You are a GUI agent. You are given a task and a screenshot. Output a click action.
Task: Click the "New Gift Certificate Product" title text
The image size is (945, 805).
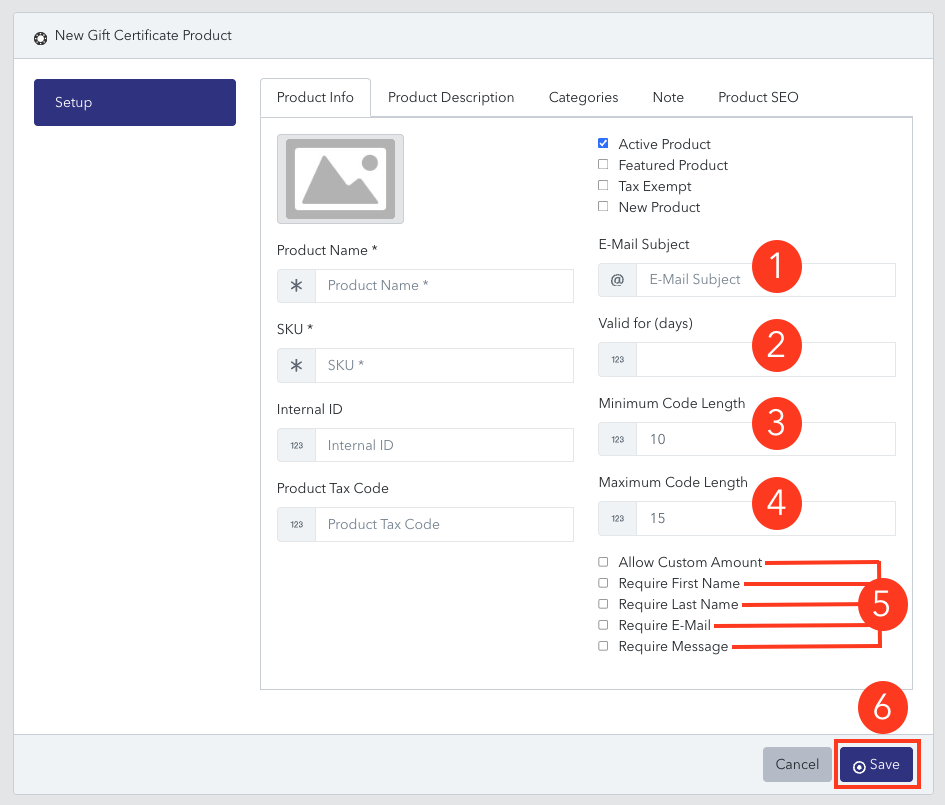coord(143,36)
